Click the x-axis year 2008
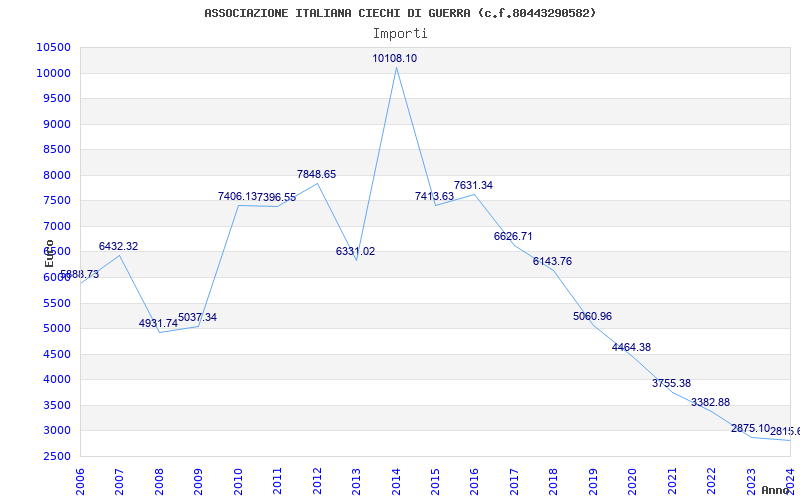 point(159,481)
